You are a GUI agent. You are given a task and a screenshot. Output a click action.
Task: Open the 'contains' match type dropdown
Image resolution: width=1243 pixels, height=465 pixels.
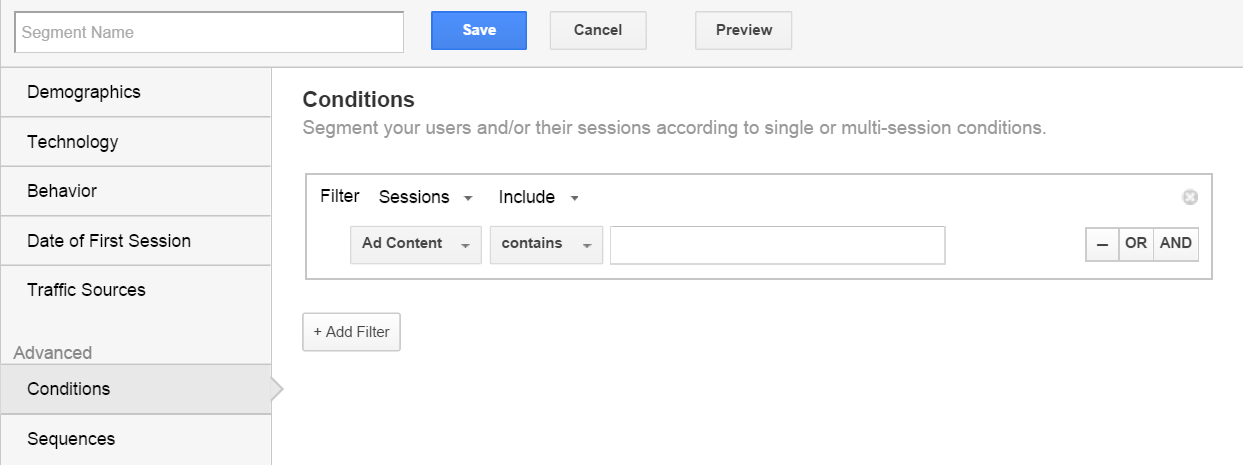546,244
